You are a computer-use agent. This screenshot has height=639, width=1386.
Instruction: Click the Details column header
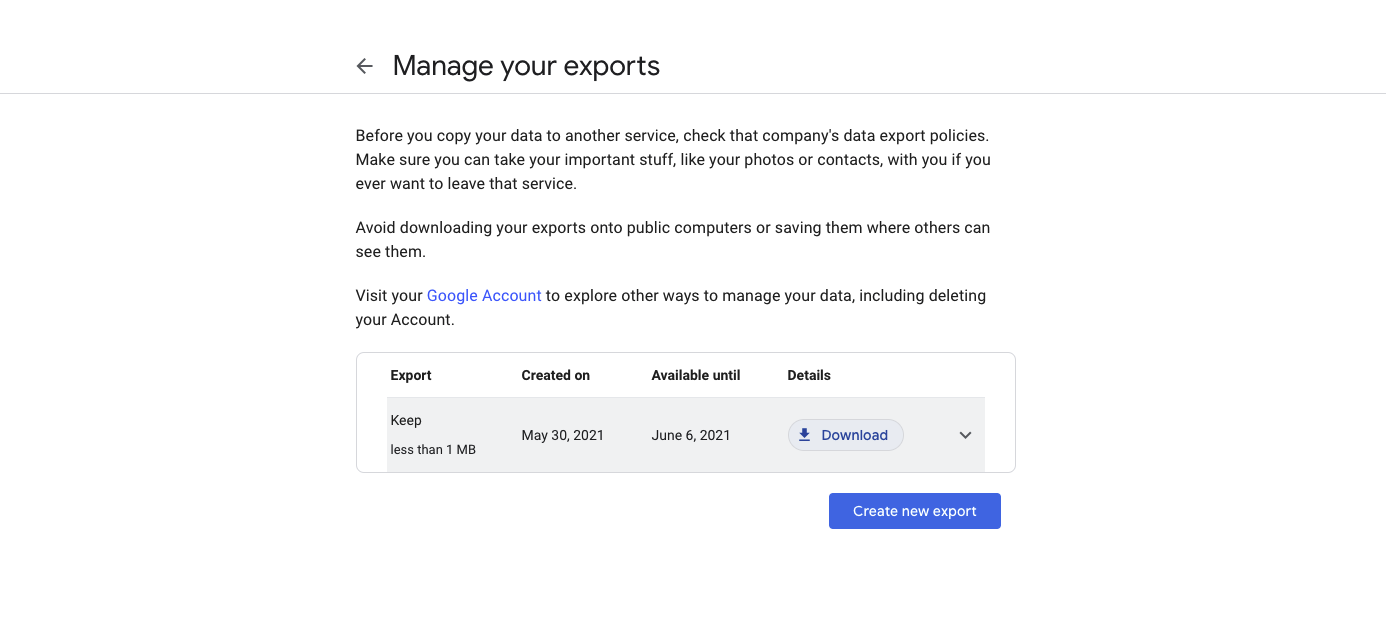809,375
